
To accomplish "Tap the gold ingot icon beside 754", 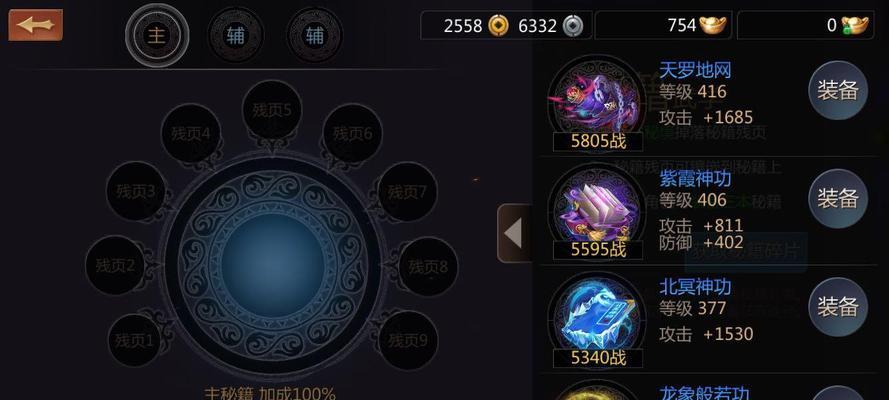I will coord(713,25).
